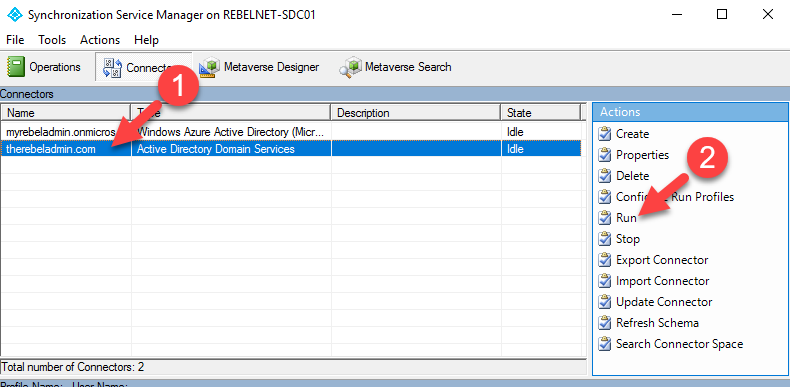Click Total number of Connectors status text

[x=73, y=367]
